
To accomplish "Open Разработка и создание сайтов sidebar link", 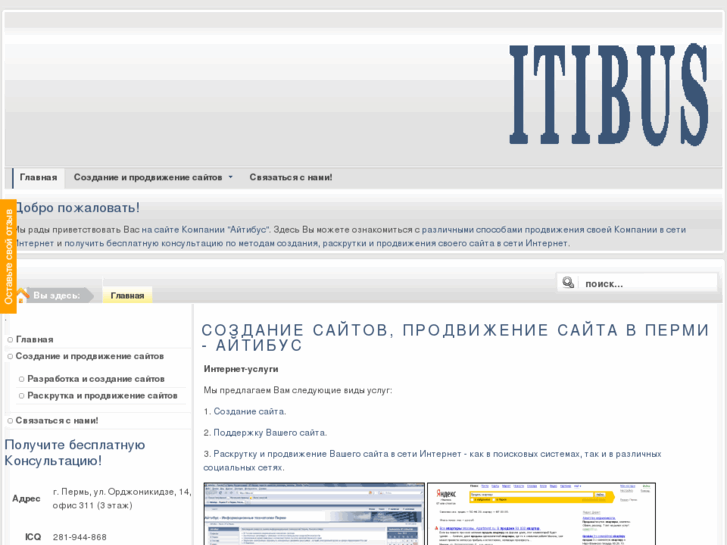I will pyautogui.click(x=96, y=379).
